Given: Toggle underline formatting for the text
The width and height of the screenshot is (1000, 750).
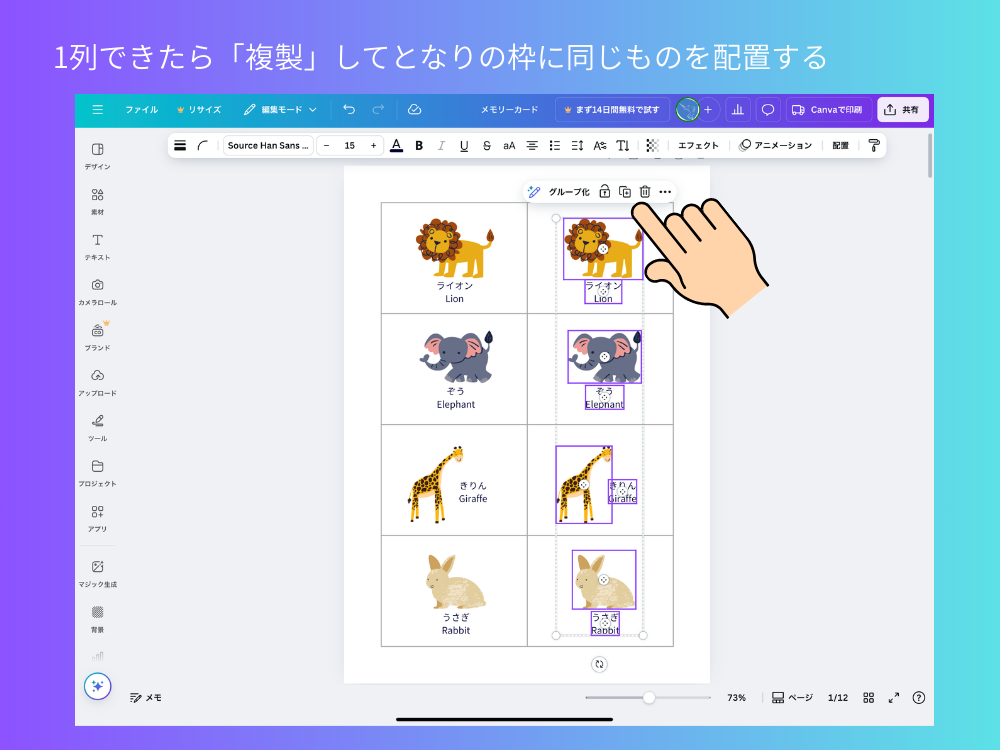Looking at the screenshot, I should click(463, 145).
